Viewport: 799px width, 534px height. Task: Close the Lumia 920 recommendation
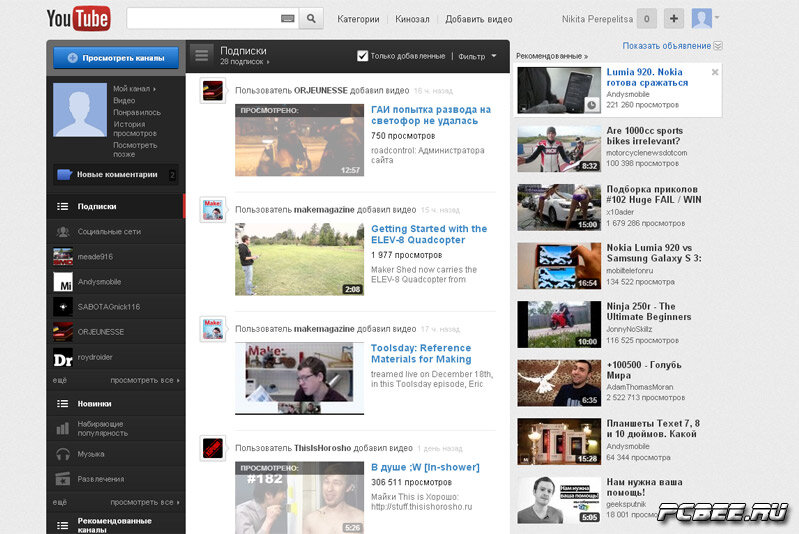tap(715, 72)
